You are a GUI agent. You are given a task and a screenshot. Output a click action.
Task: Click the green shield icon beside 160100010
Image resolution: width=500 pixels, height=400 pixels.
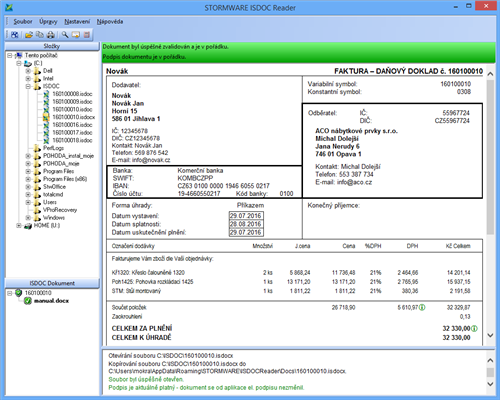[x=19, y=293]
